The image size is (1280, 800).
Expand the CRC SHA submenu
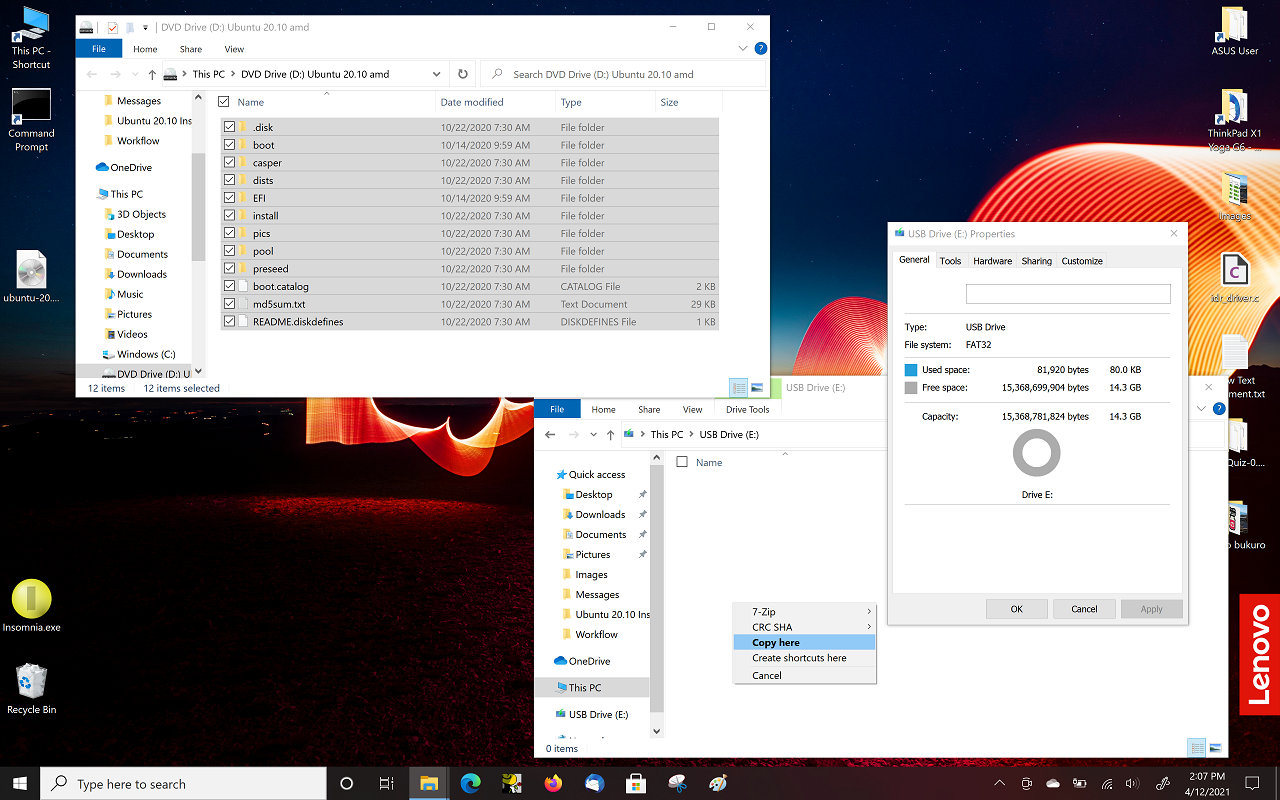[804, 627]
